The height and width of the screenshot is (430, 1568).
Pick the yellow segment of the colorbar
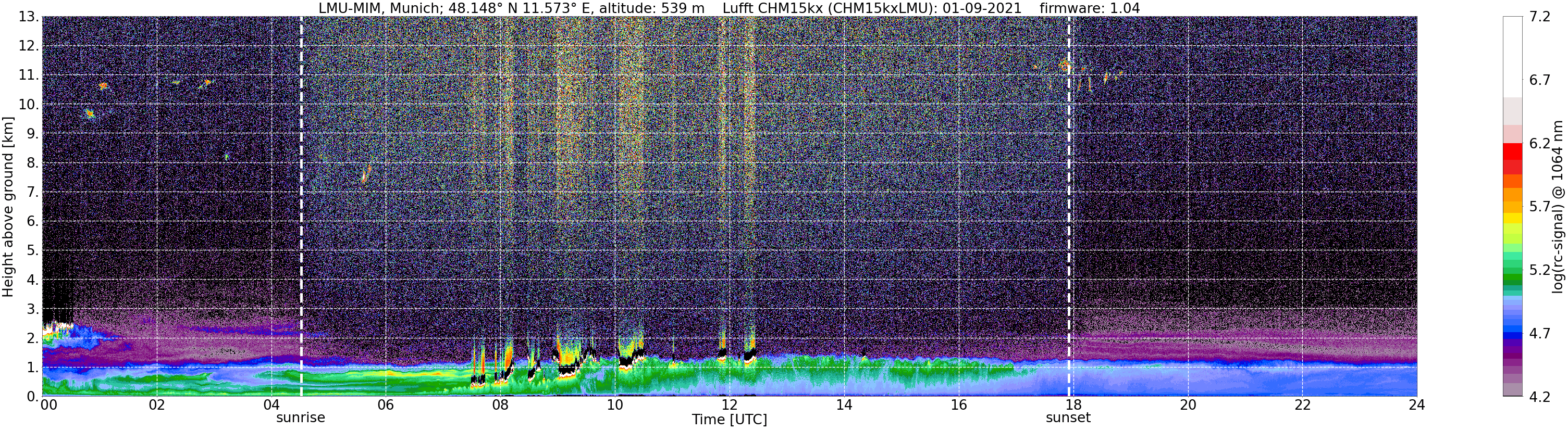[1513, 218]
